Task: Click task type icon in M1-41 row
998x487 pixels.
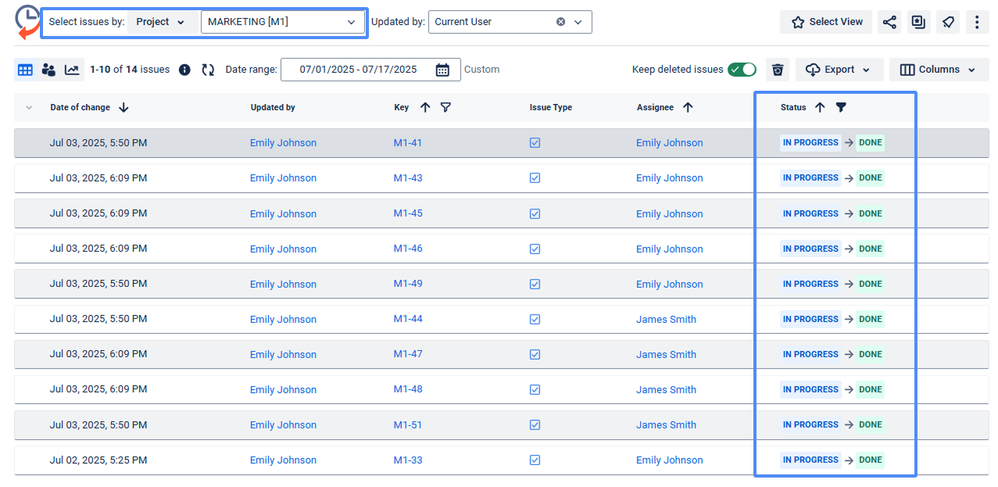Action: (535, 143)
